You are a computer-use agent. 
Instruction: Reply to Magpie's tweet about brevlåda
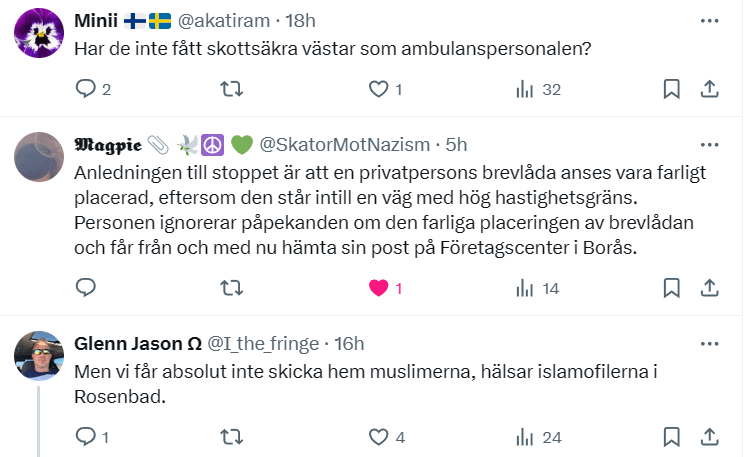click(x=85, y=288)
